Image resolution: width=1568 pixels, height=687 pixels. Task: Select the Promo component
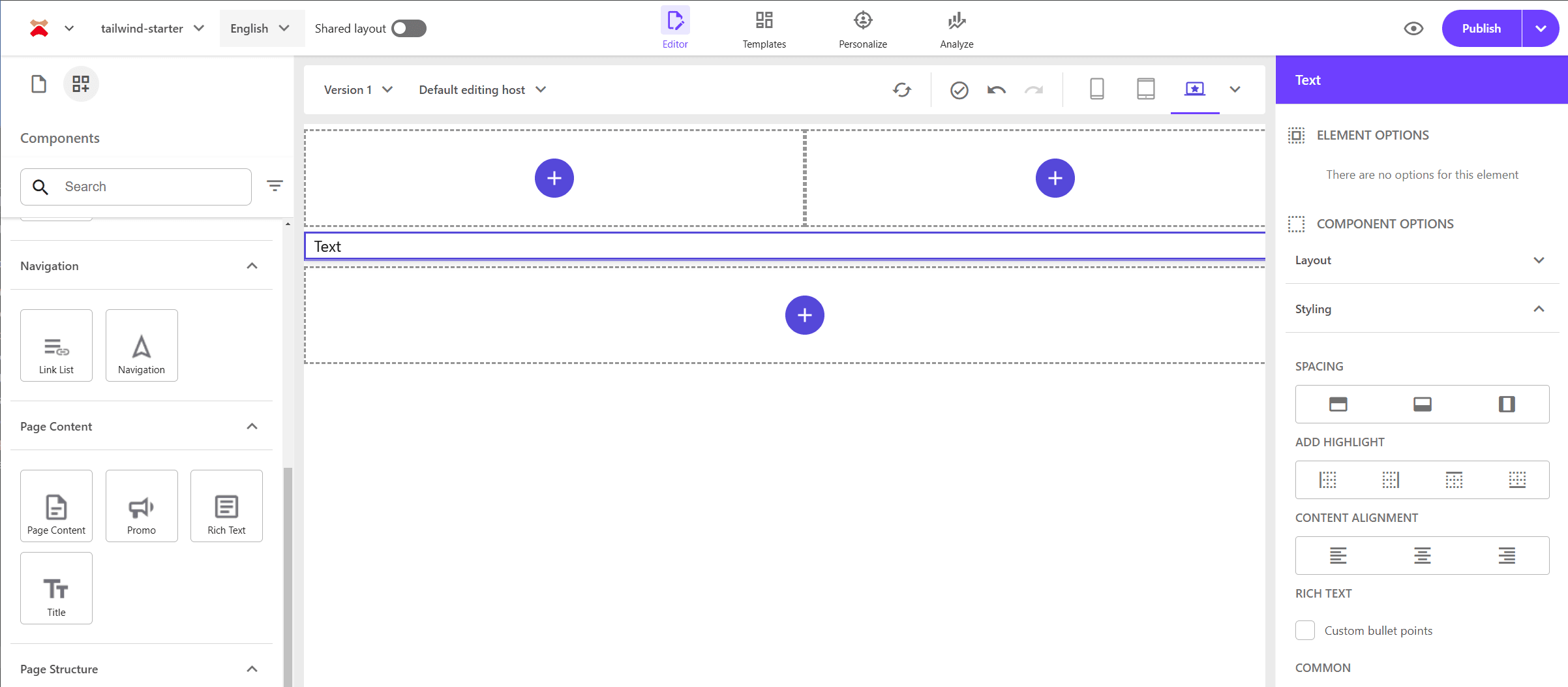(142, 506)
